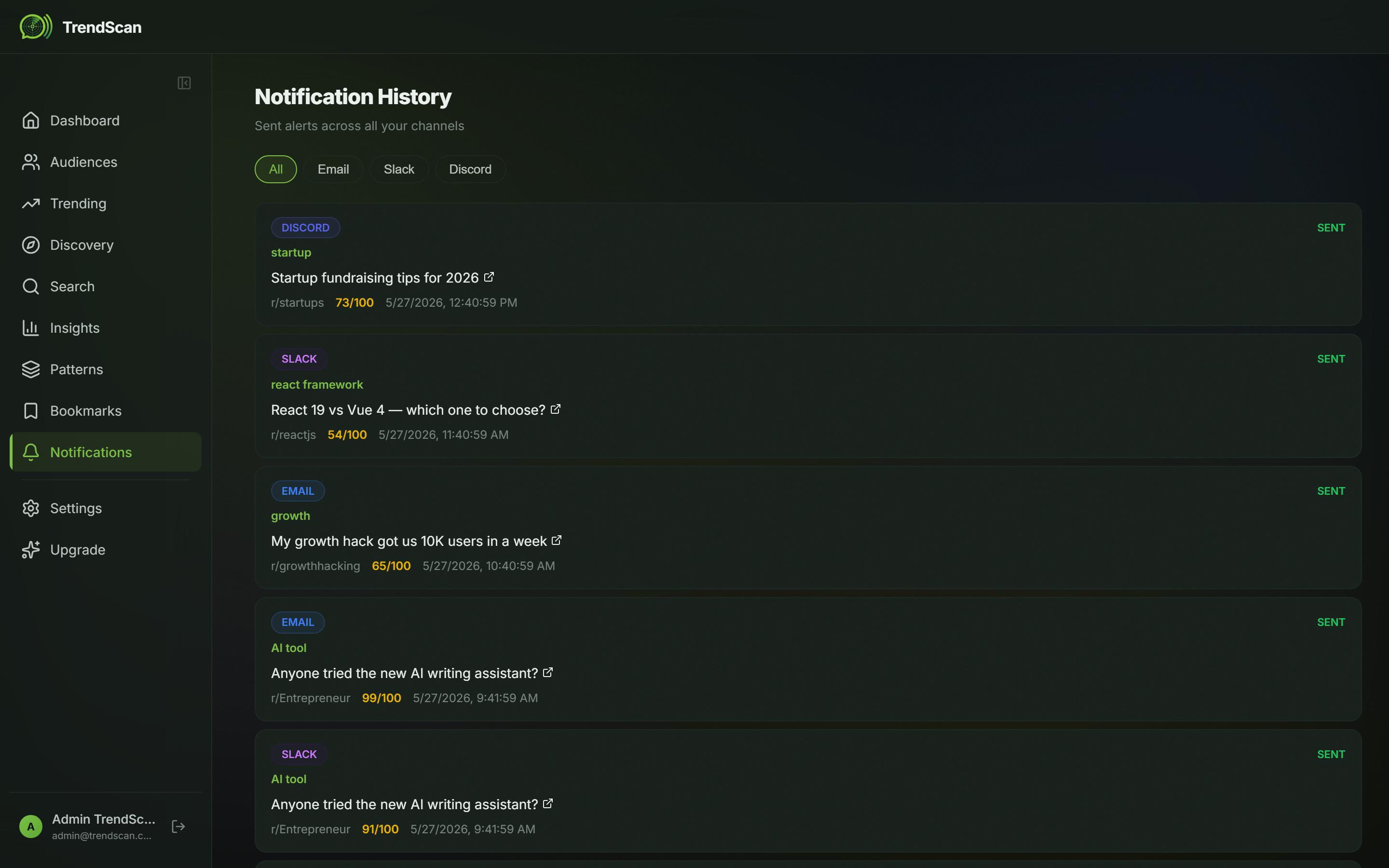Open AI writing assistant post scored 99/100
Viewport: 1389px width, 868px height.
click(405, 673)
